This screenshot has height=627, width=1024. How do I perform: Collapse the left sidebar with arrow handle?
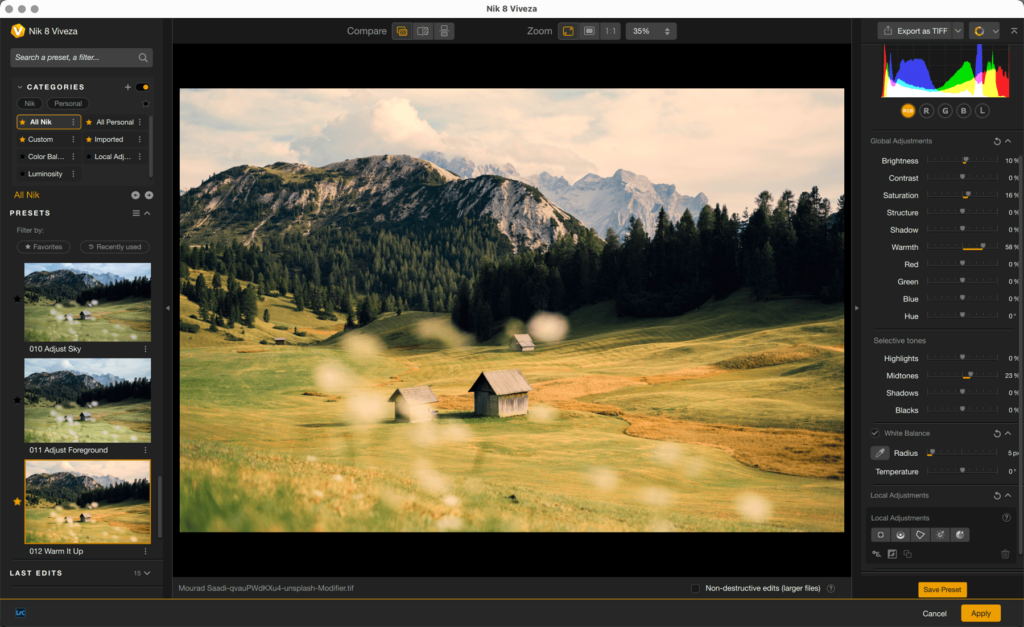coord(168,308)
